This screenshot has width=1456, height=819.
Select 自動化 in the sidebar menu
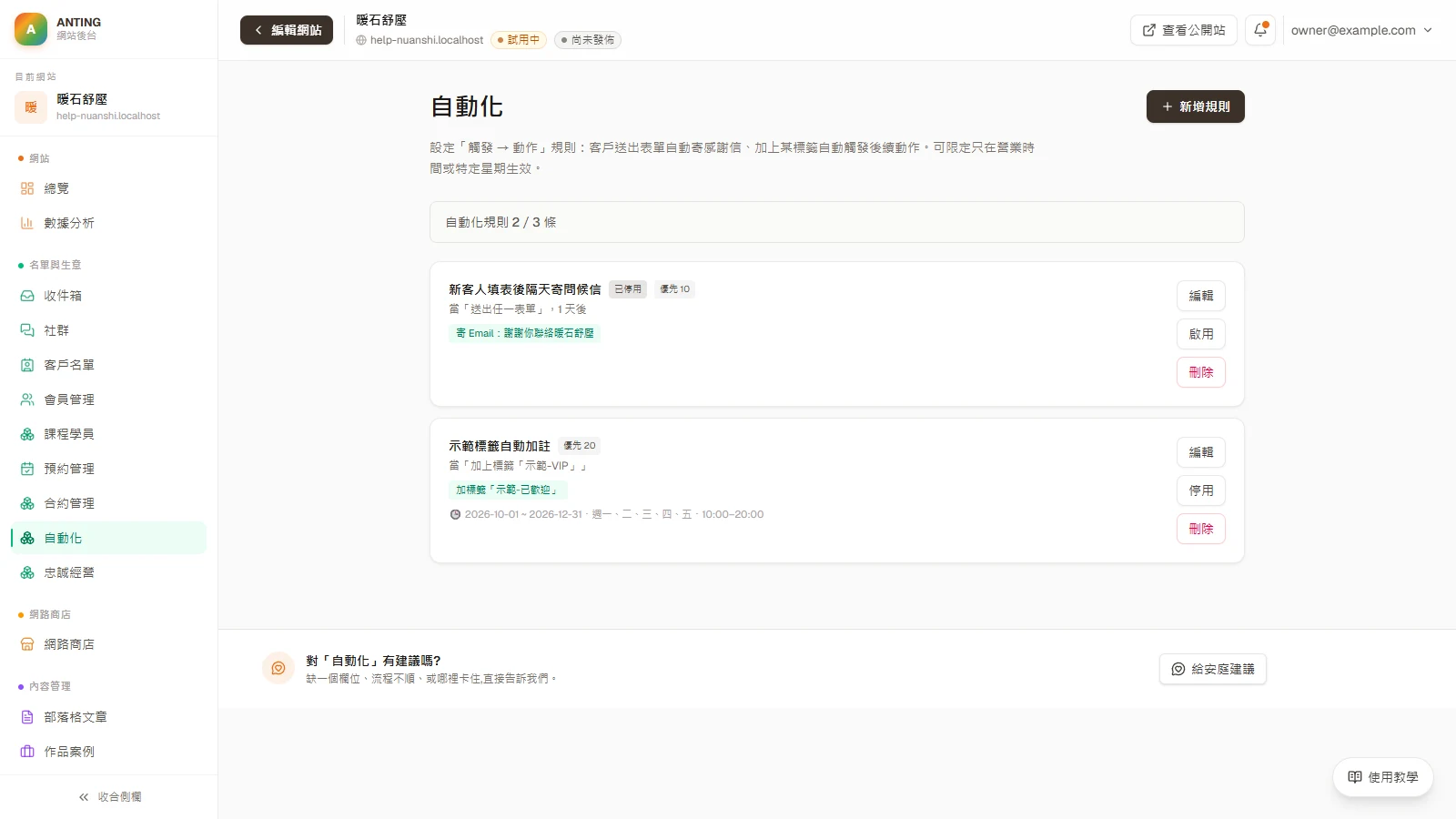pos(109,538)
